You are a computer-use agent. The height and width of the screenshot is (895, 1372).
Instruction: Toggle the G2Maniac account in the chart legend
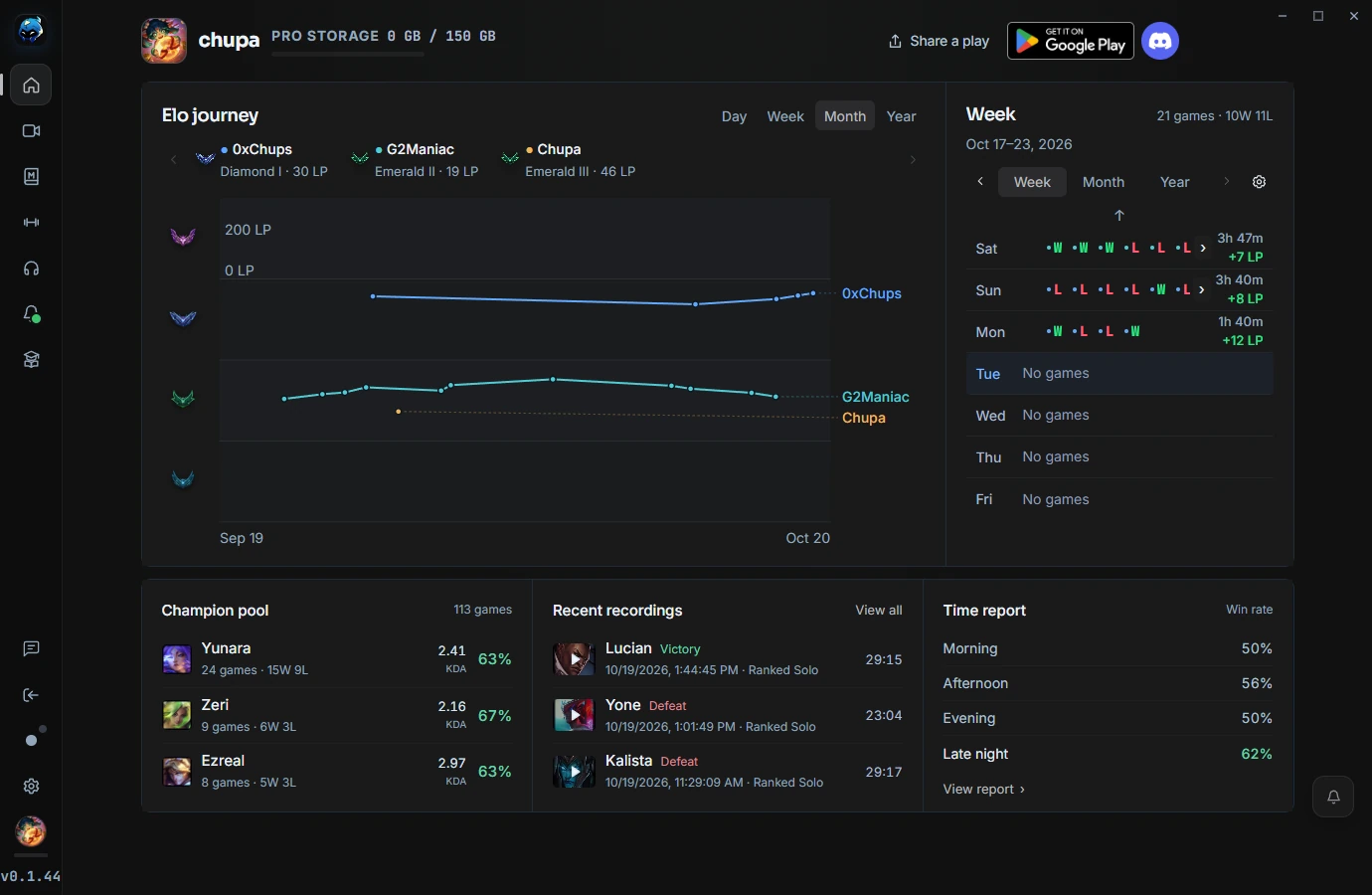point(416,159)
